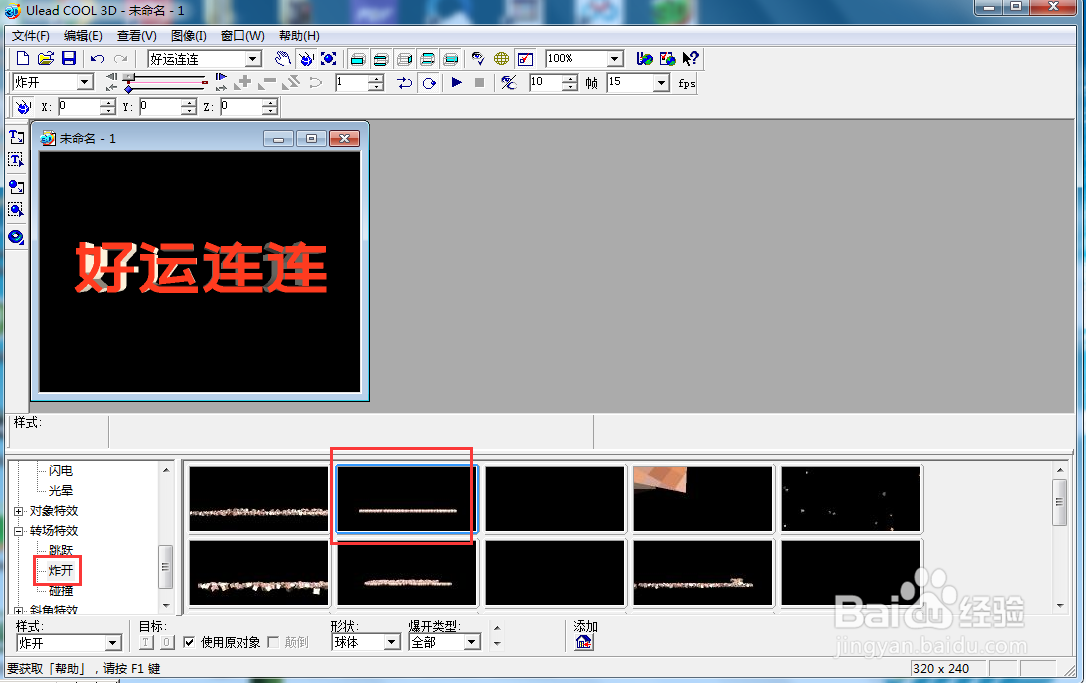Open the 编辑(E) menu
Viewport: 1086px width, 683px height.
pyautogui.click(x=83, y=36)
